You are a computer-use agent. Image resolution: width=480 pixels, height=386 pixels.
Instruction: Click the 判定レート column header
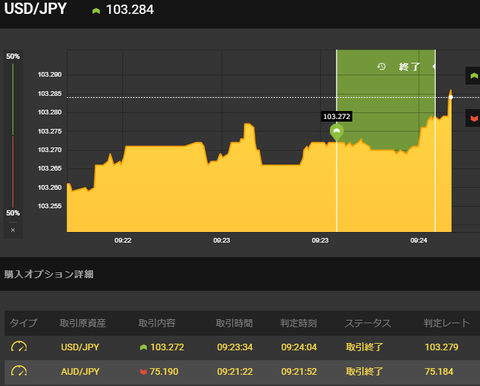(446, 323)
